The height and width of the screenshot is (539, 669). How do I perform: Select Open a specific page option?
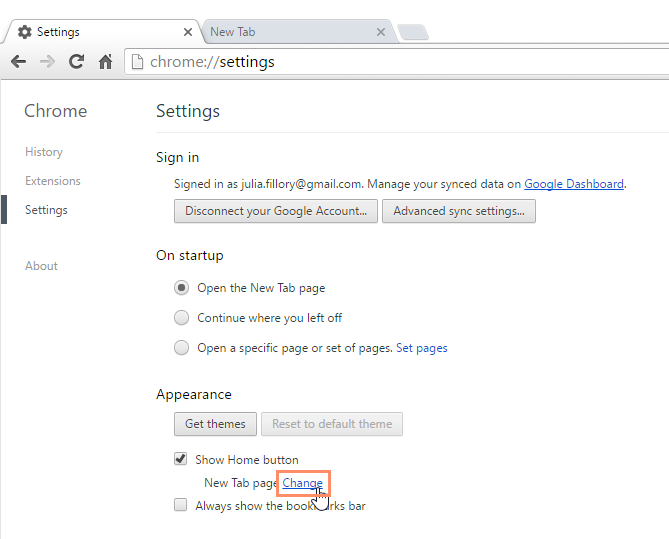click(x=181, y=348)
